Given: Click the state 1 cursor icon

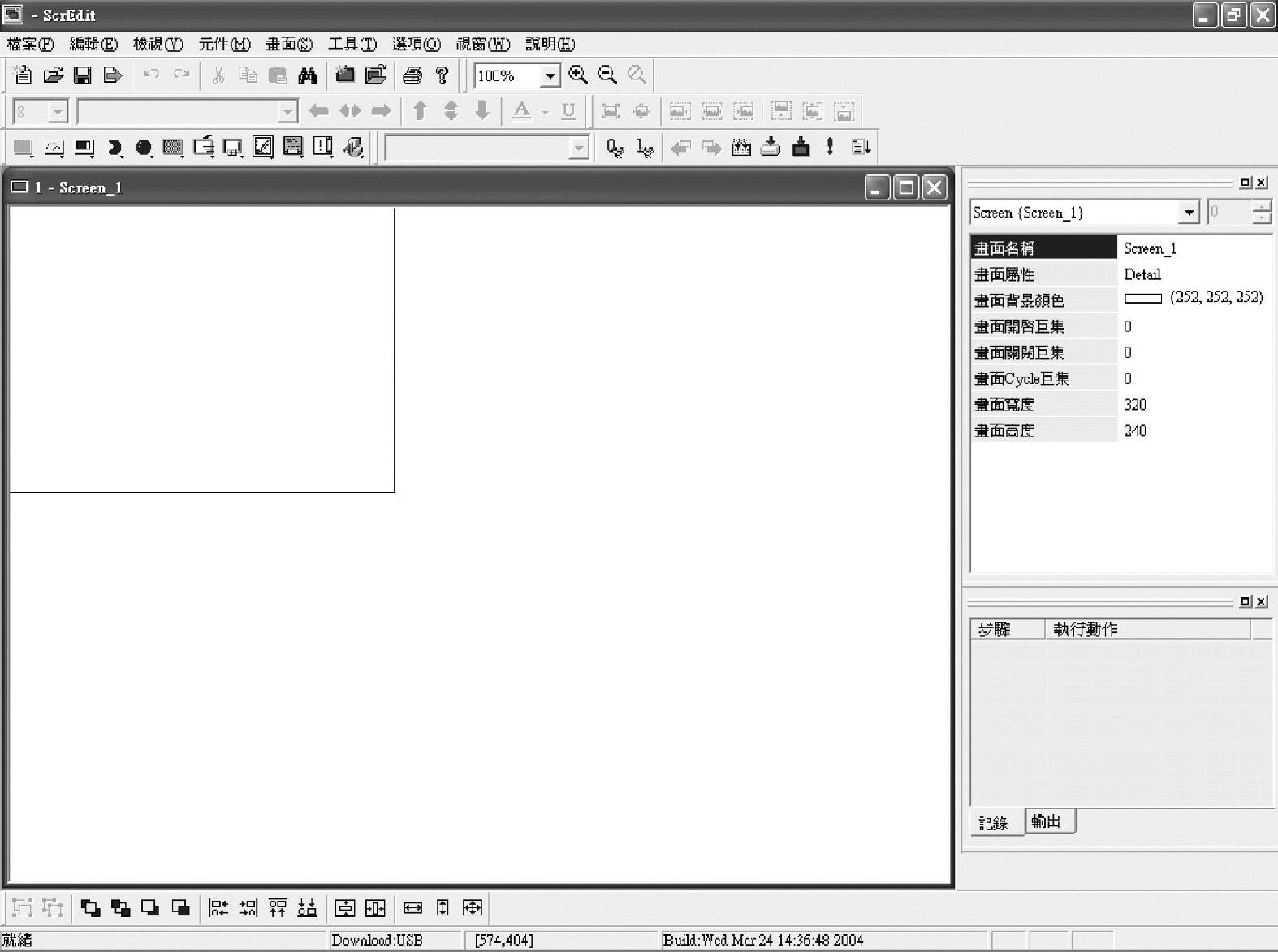Looking at the screenshot, I should 645,147.
